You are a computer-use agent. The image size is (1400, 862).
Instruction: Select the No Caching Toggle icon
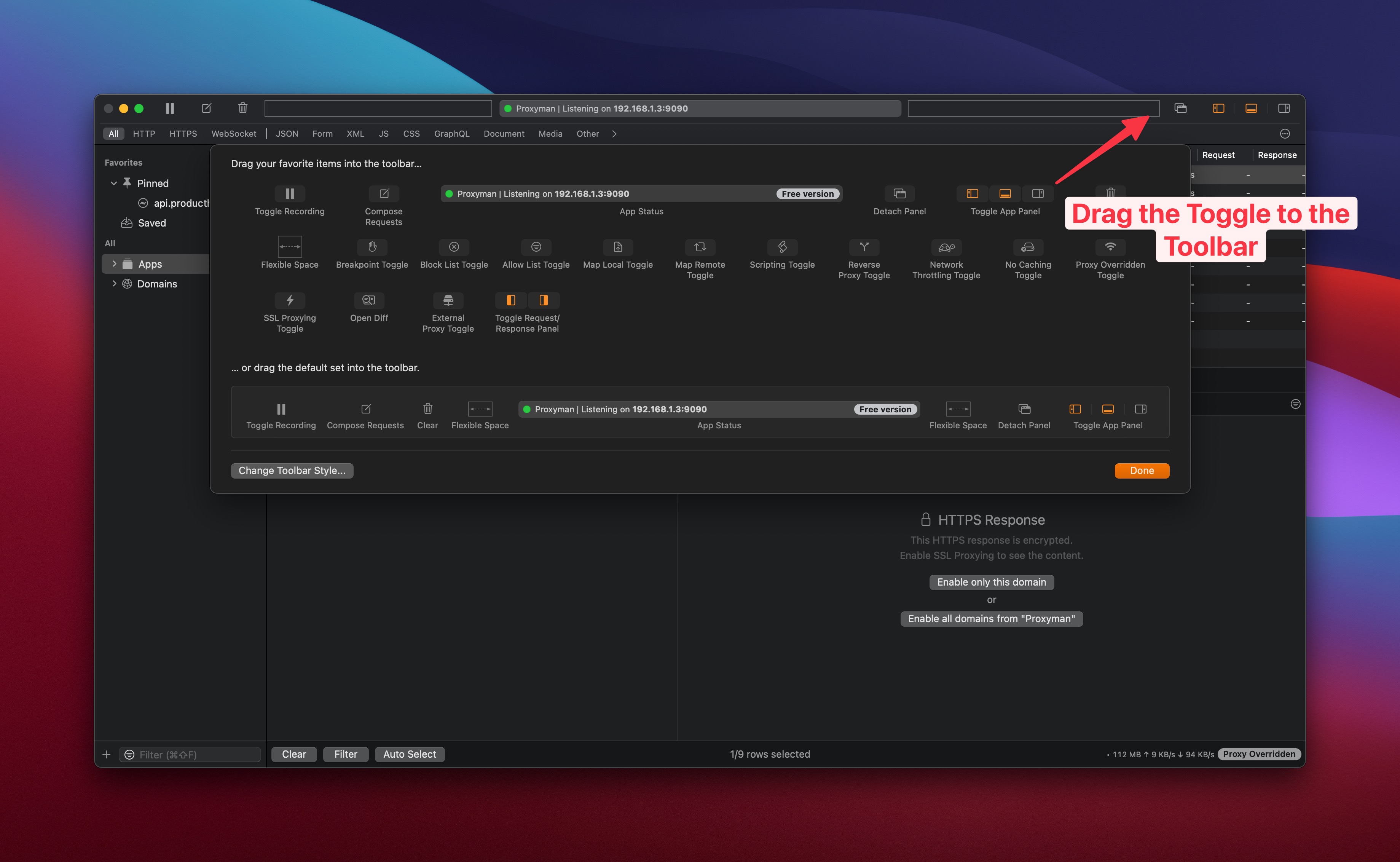pyautogui.click(x=1028, y=247)
